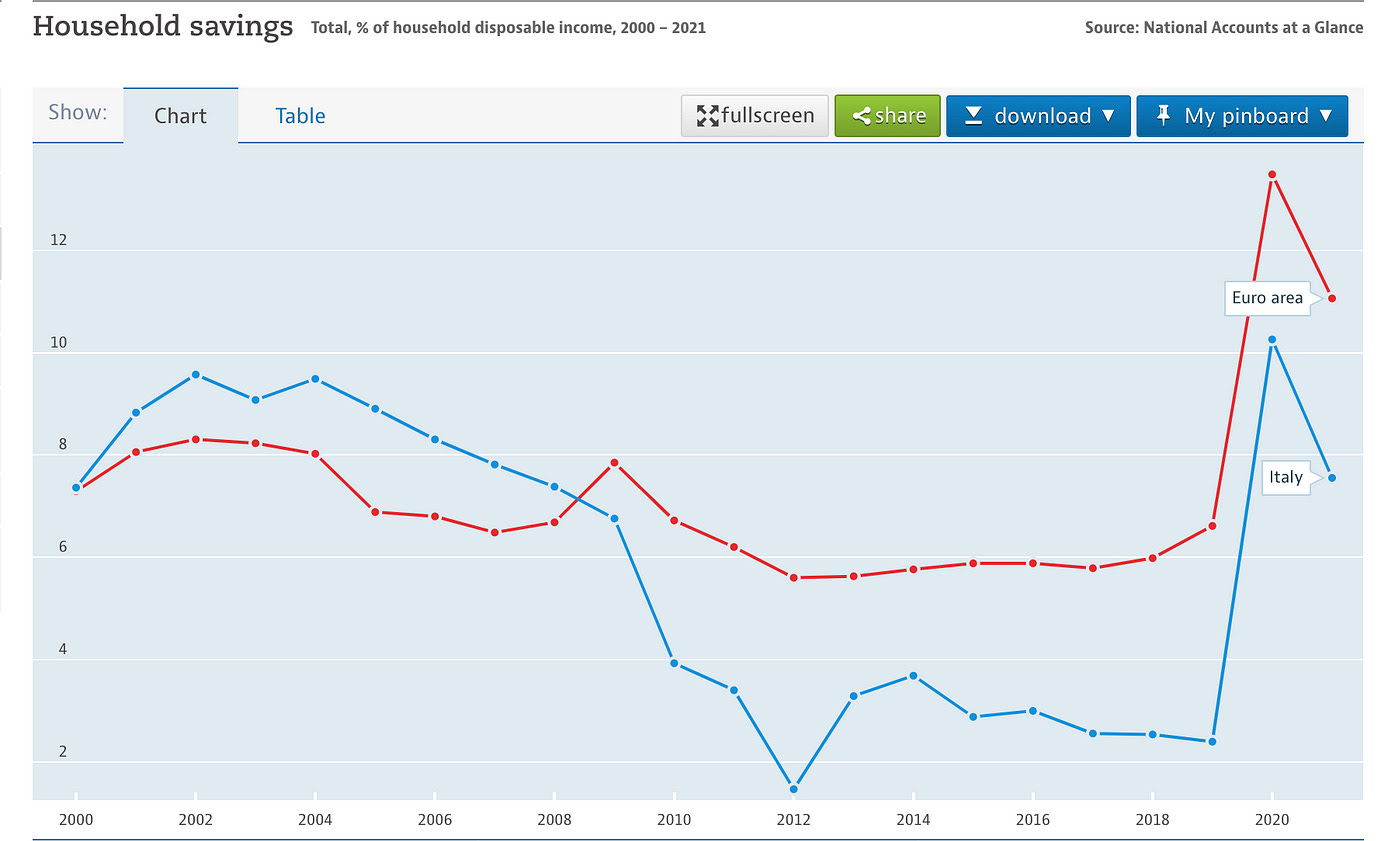Select Italy 2019 data point
Viewport: 1388px width, 841px height.
(1212, 742)
